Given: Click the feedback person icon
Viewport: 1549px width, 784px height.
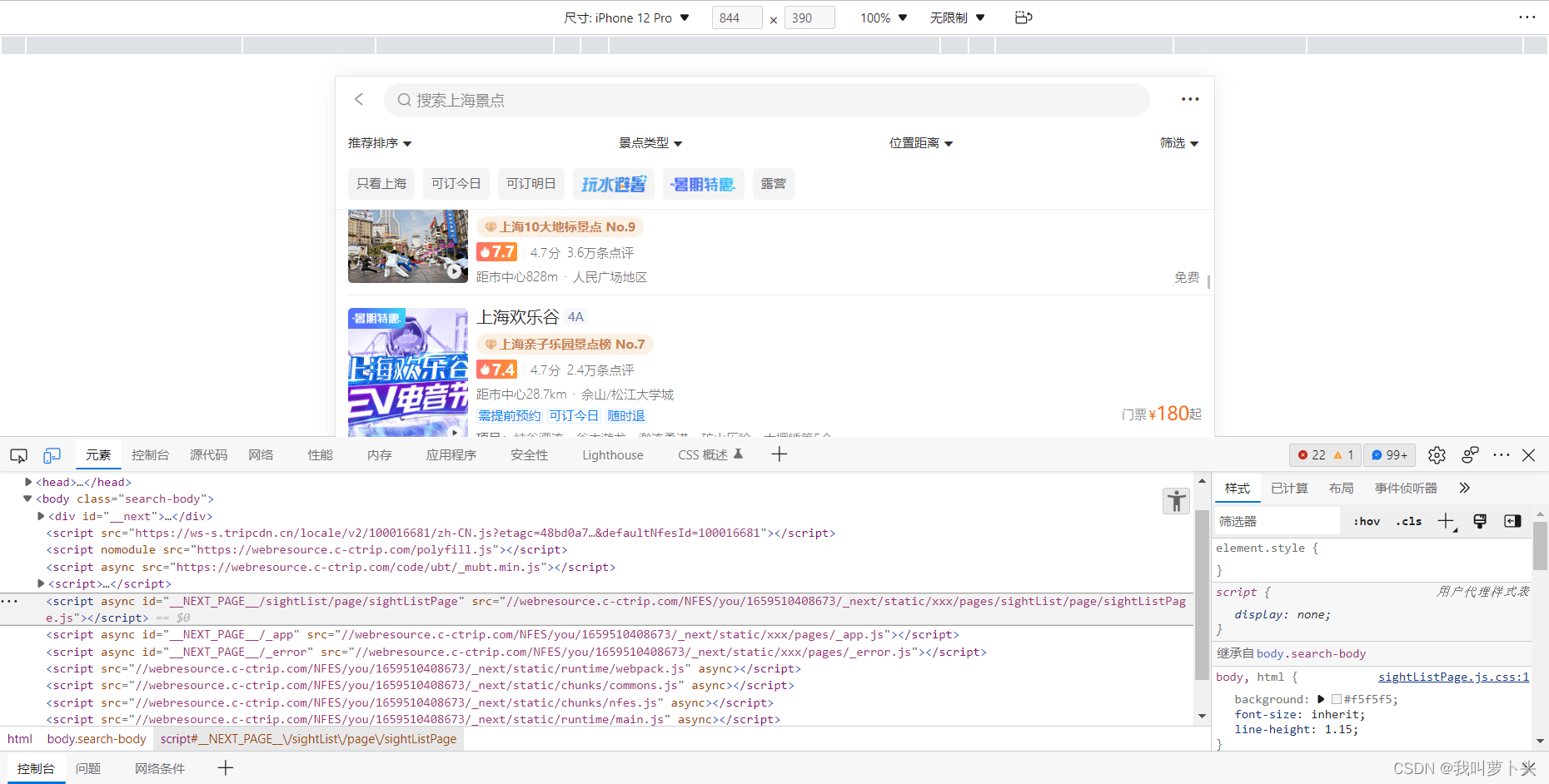Looking at the screenshot, I should coord(1470,455).
